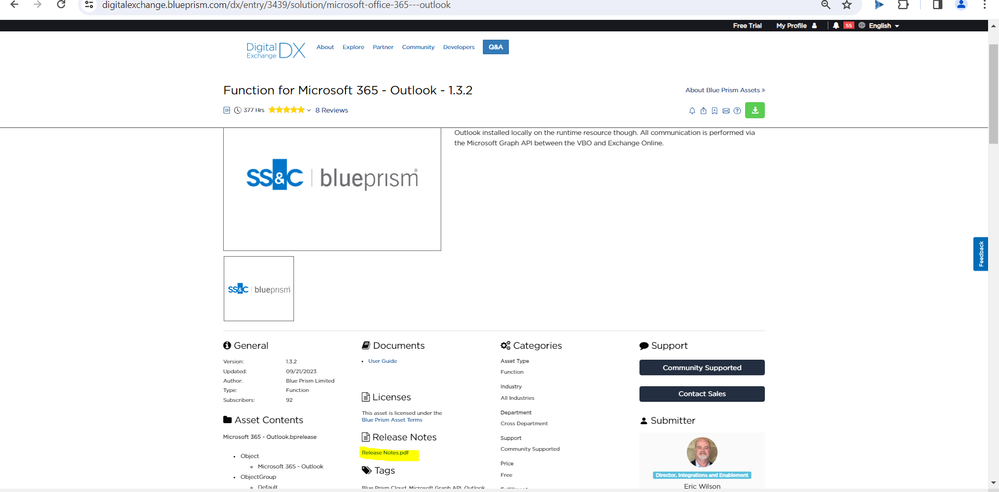The image size is (999, 492).
Task: Click the Q&A button
Action: coord(496,47)
